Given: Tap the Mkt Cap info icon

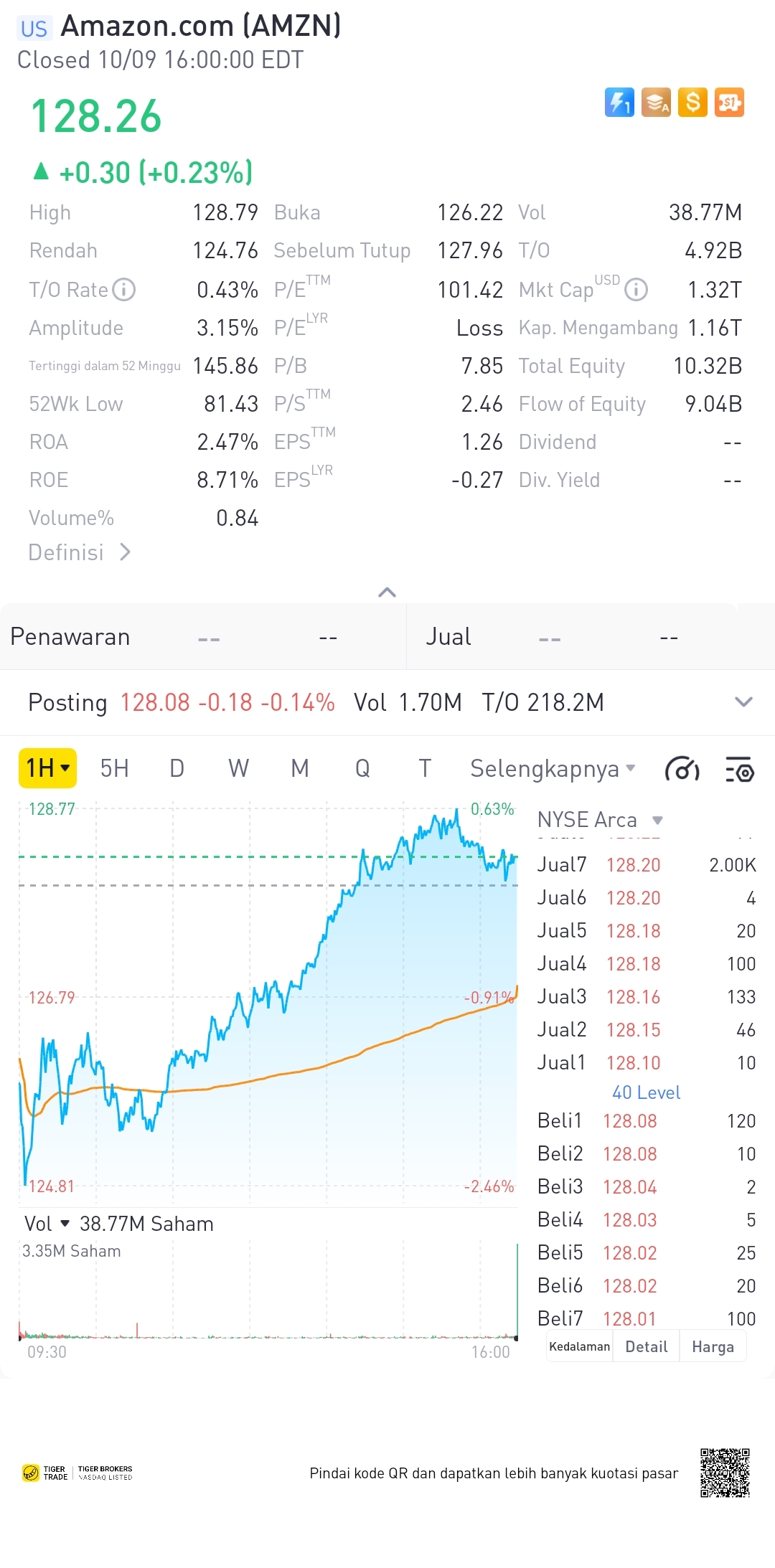Looking at the screenshot, I should point(636,290).
